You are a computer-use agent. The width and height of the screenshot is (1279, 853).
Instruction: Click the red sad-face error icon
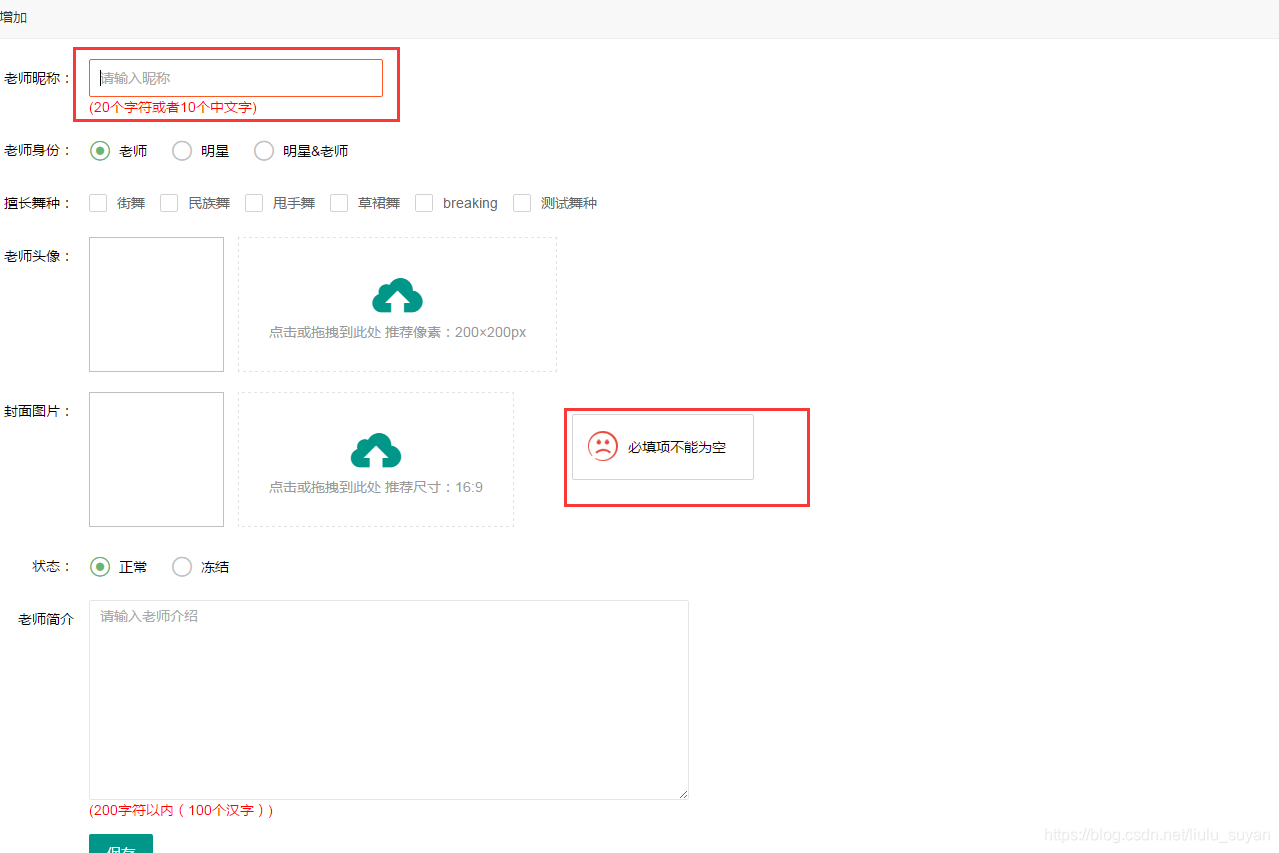coord(602,446)
